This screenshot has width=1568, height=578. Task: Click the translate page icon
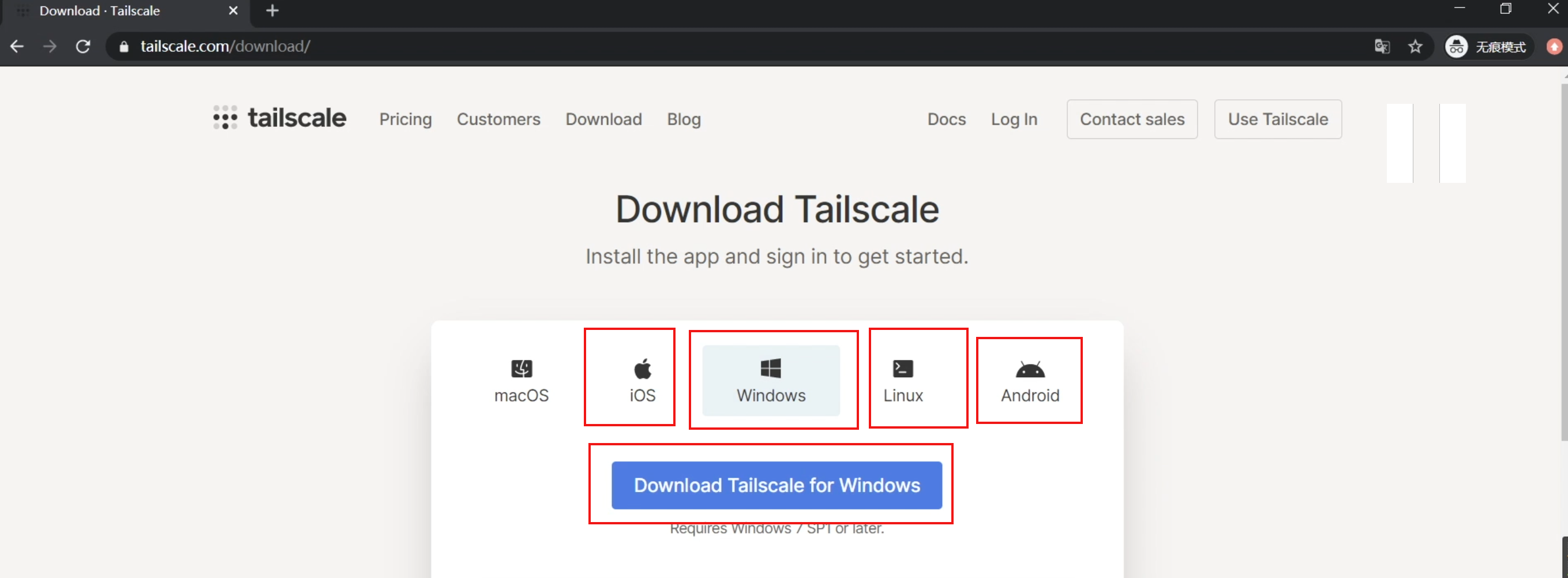pos(1382,47)
